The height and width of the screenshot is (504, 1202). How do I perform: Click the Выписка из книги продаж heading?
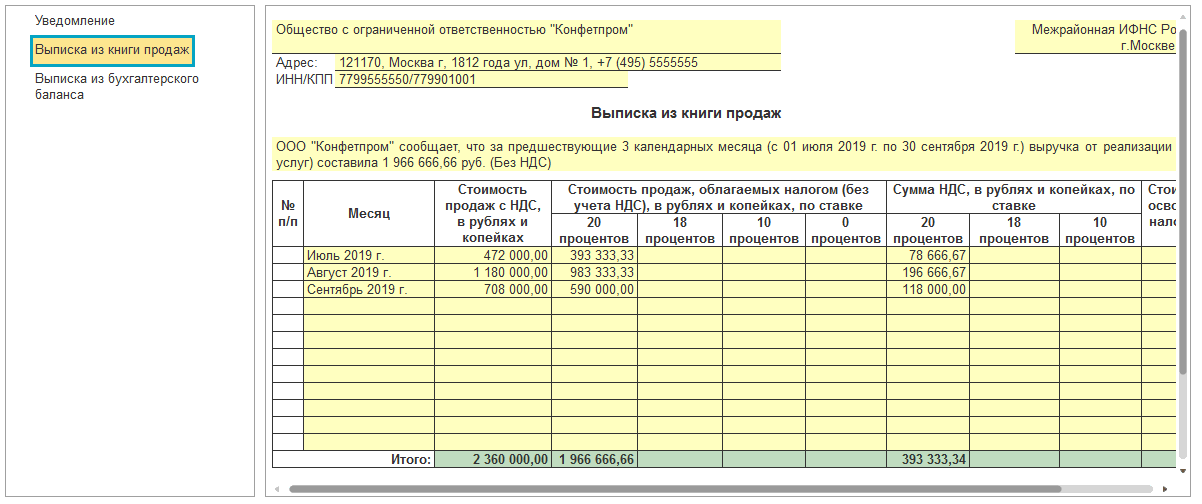[686, 114]
